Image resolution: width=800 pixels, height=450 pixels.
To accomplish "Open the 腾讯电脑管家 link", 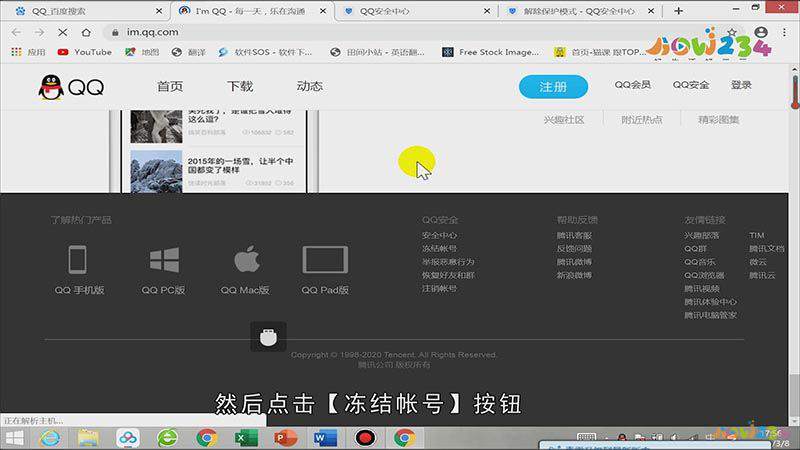I will 710,315.
